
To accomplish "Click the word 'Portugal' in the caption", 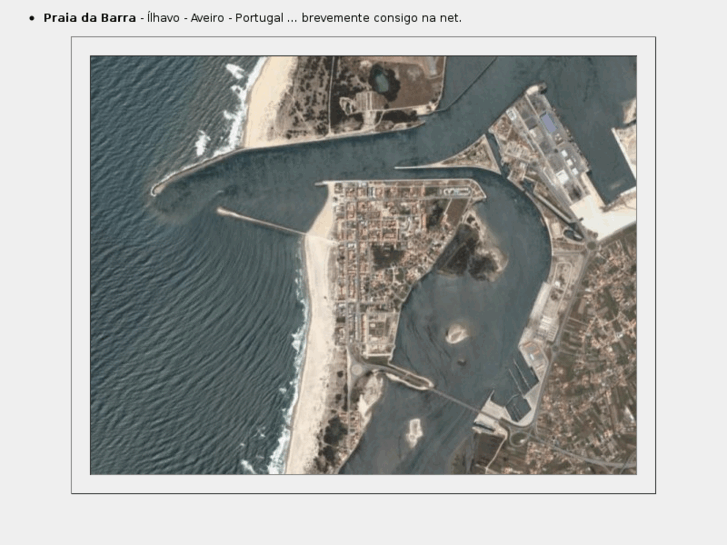I will tap(259, 18).
